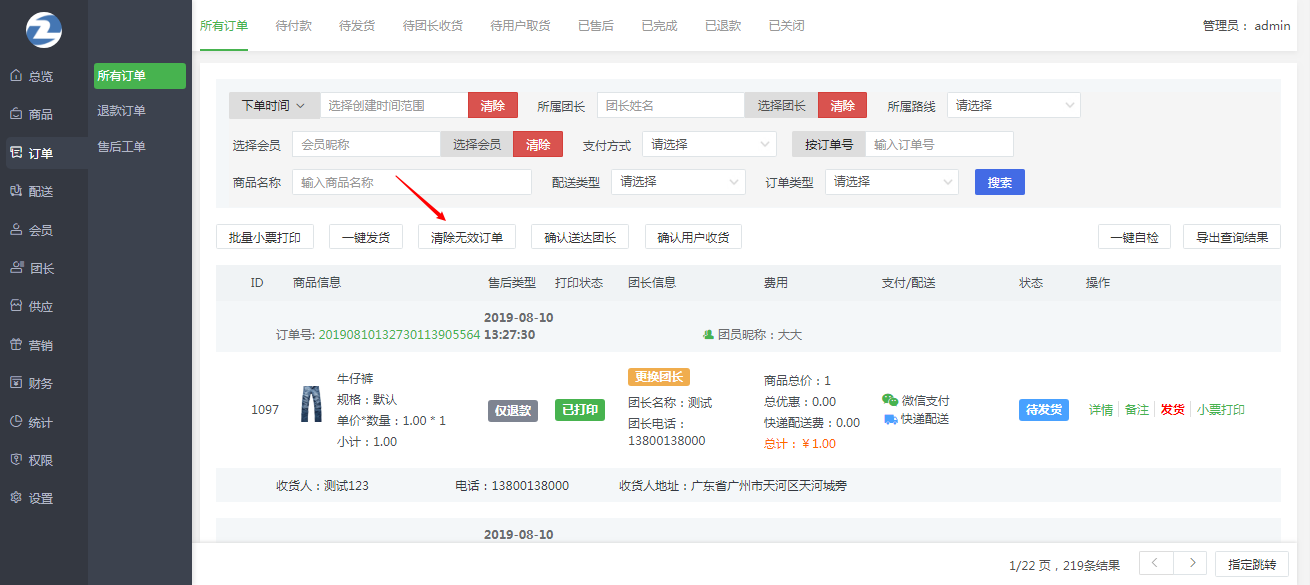Open the 订单类型 order type dropdown
The image size is (1310, 585).
tap(891, 182)
